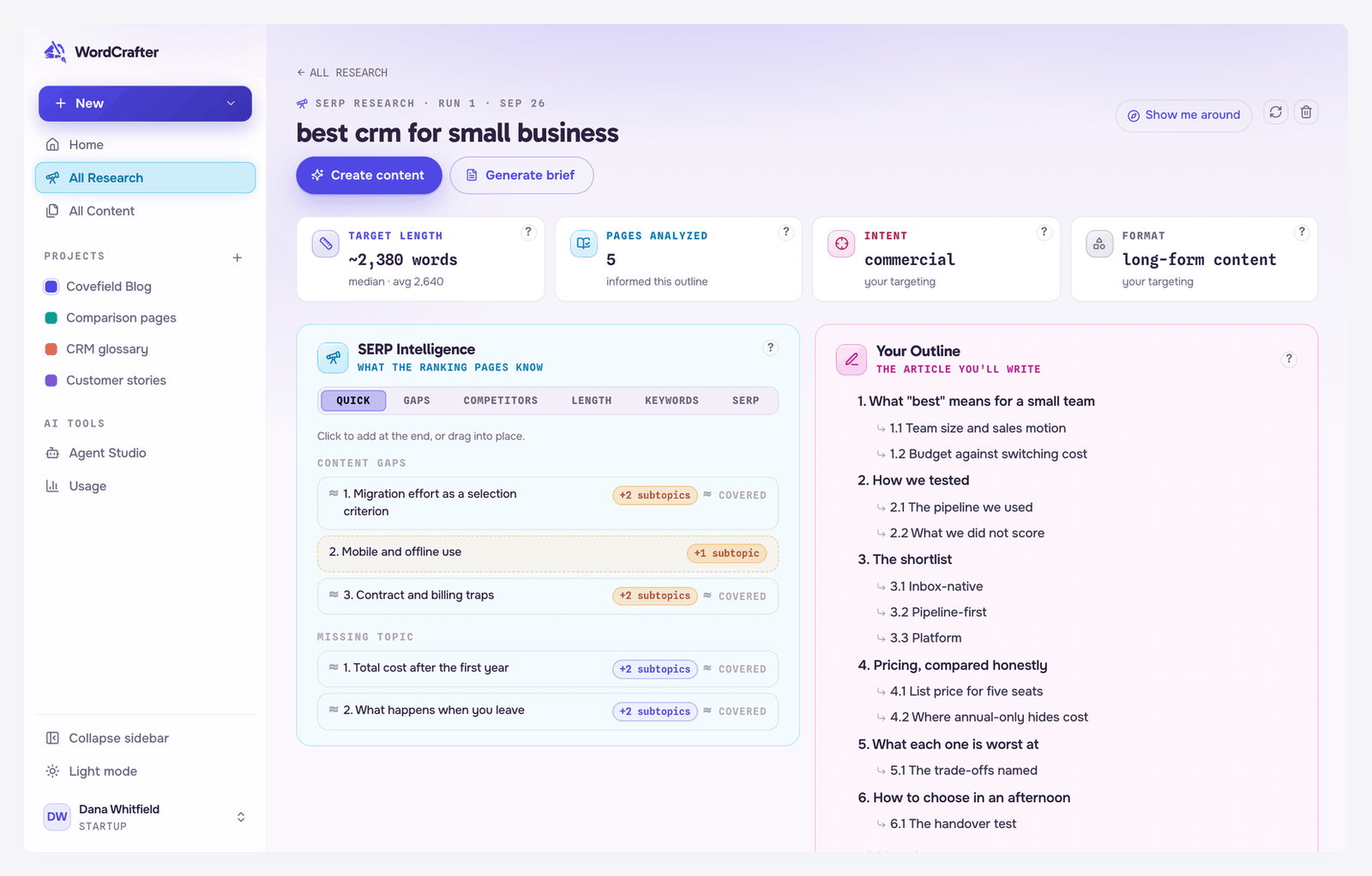The width and height of the screenshot is (1372, 876).
Task: Add Mobile and offline use gap
Action: point(548,553)
